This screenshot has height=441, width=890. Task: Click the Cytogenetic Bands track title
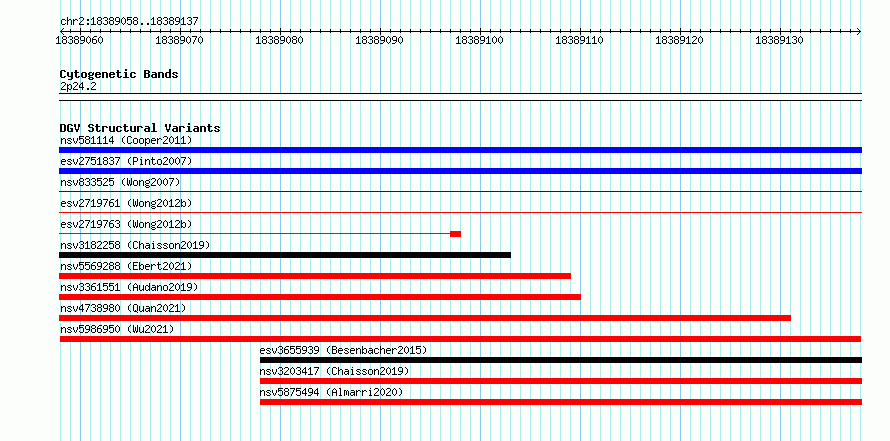(119, 74)
